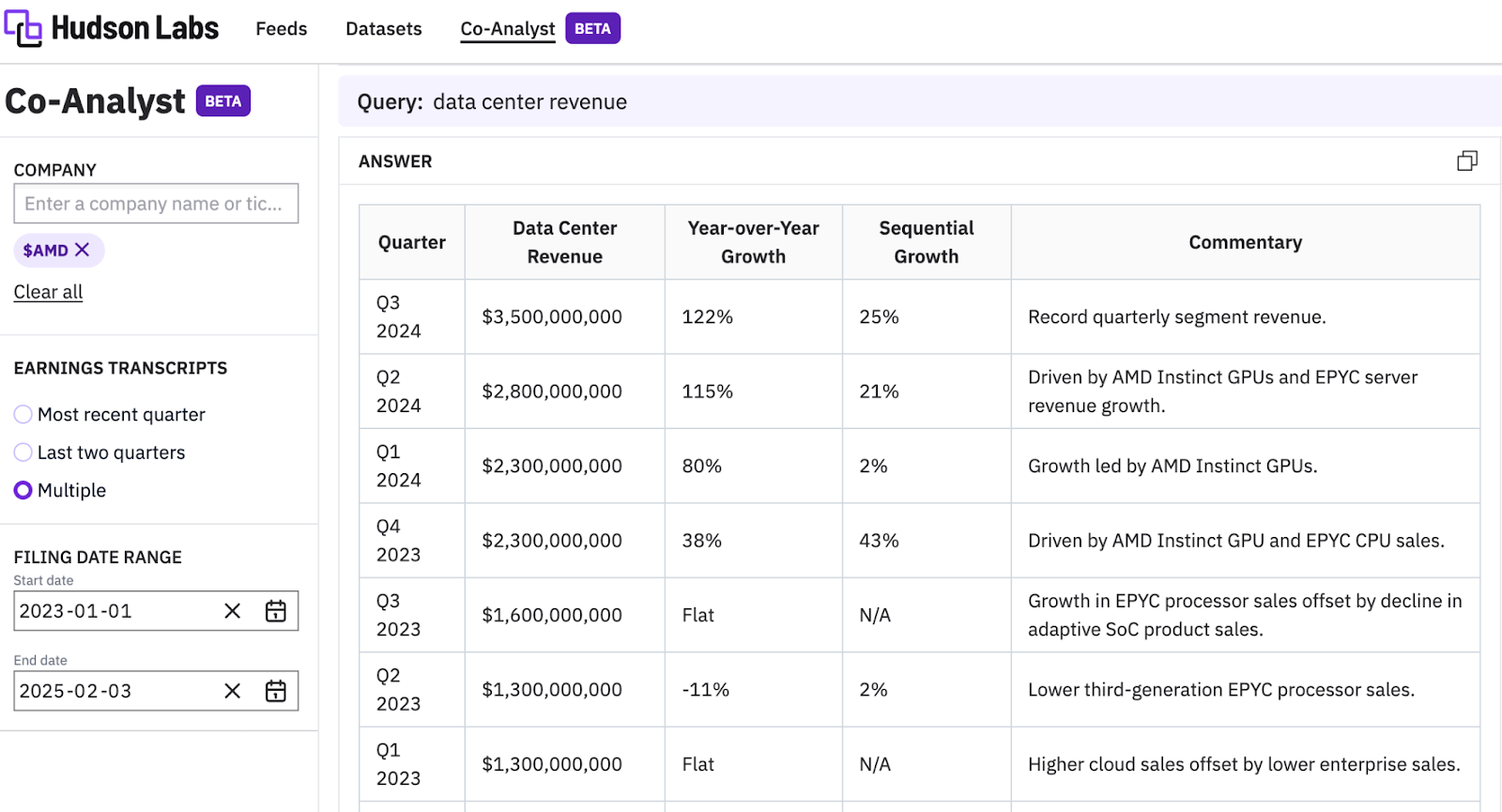Remove the $AMD company tag
The height and width of the screenshot is (812, 1502).
pos(83,250)
